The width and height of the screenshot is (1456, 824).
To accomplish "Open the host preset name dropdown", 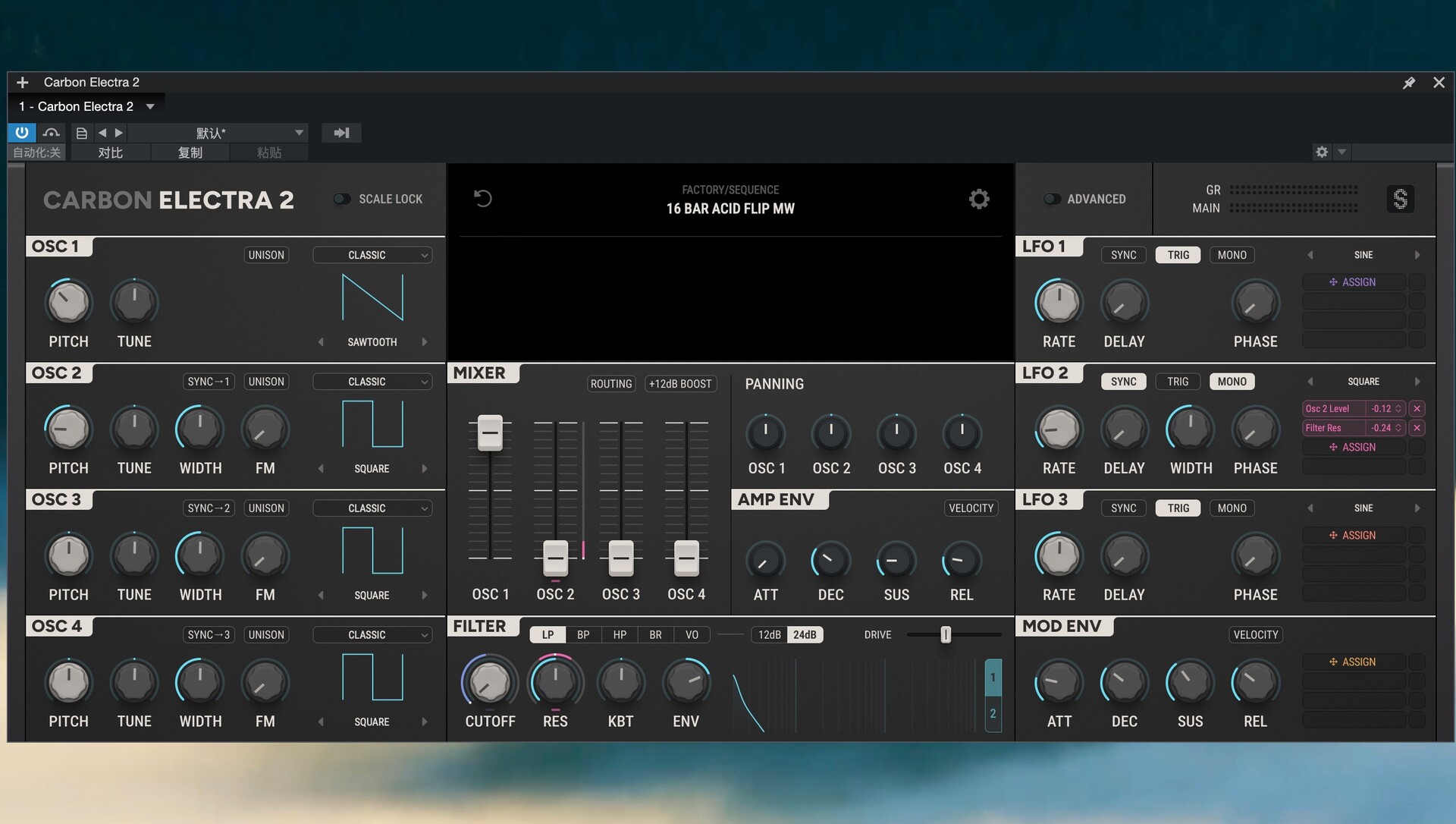I will tap(218, 133).
